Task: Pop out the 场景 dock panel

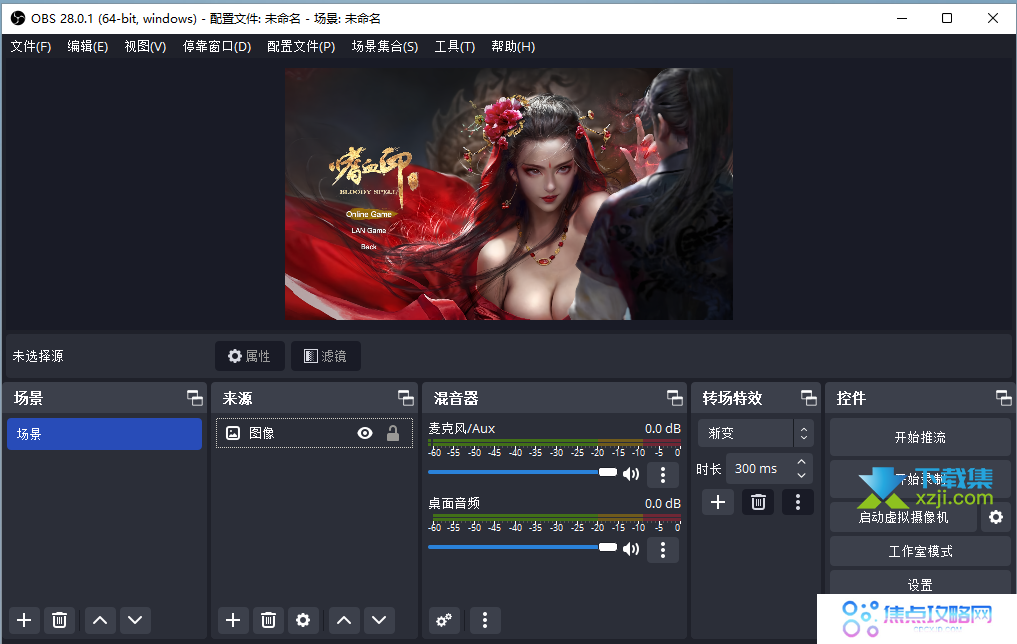Action: point(195,398)
